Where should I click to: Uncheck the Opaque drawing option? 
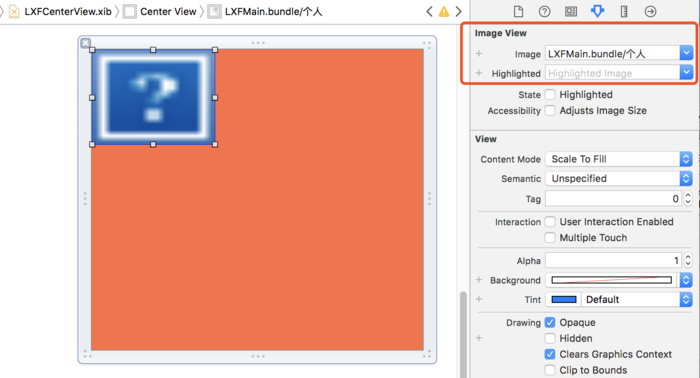tap(550, 322)
